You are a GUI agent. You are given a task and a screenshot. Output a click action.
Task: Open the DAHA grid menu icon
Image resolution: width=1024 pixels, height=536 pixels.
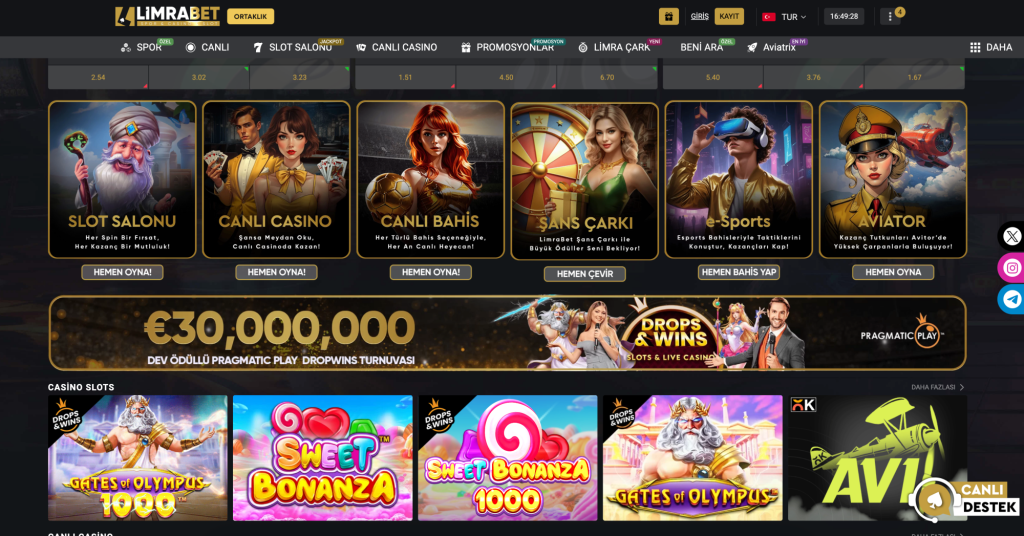pyautogui.click(x=975, y=47)
